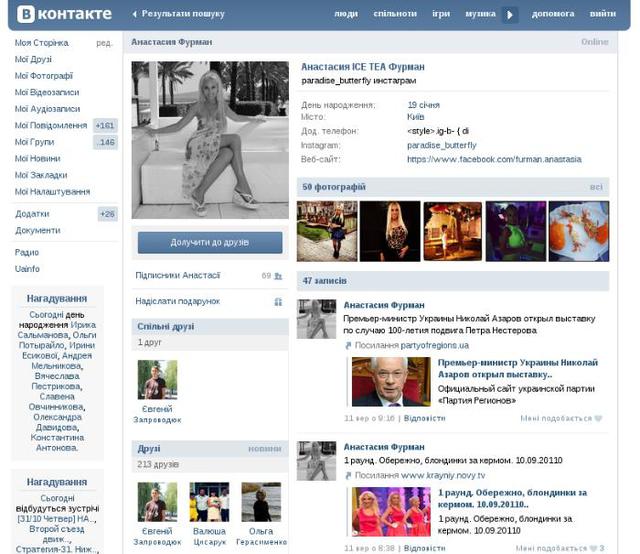Click the Долучити до друзів button
The height and width of the screenshot is (554, 640).
pos(210,242)
